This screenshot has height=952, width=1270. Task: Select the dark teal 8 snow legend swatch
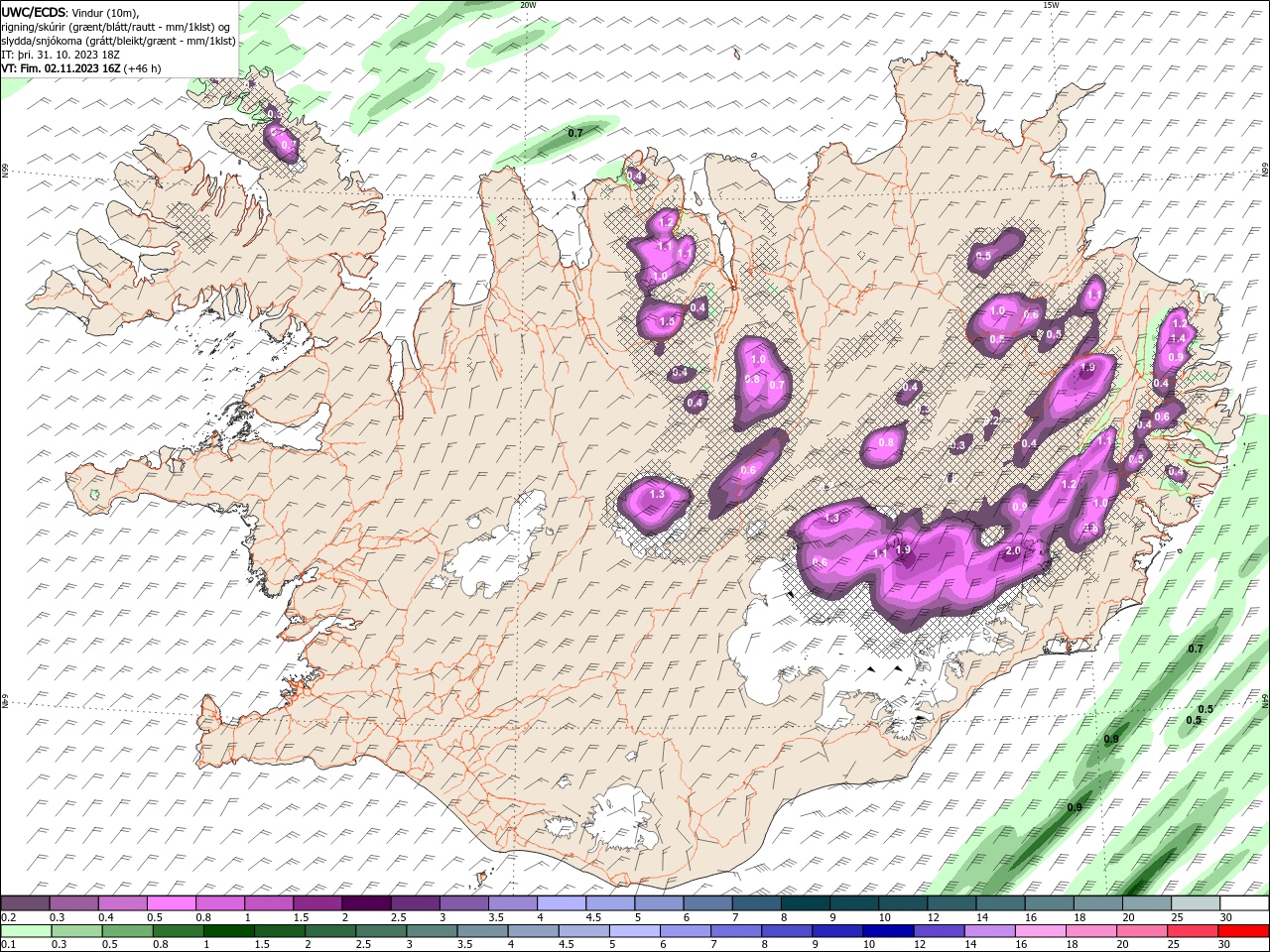[x=806, y=903]
